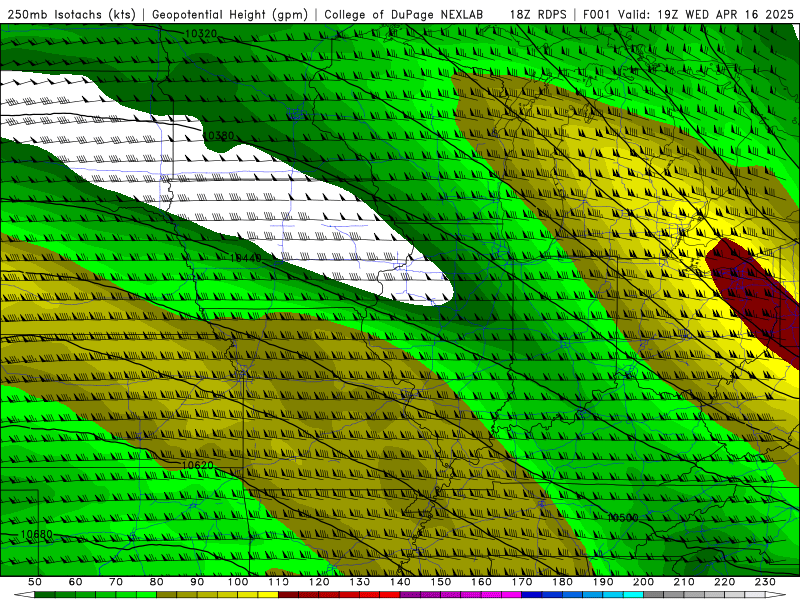The image size is (800, 600).
Task: Click the 10380 height contour label
Action: coord(218,136)
